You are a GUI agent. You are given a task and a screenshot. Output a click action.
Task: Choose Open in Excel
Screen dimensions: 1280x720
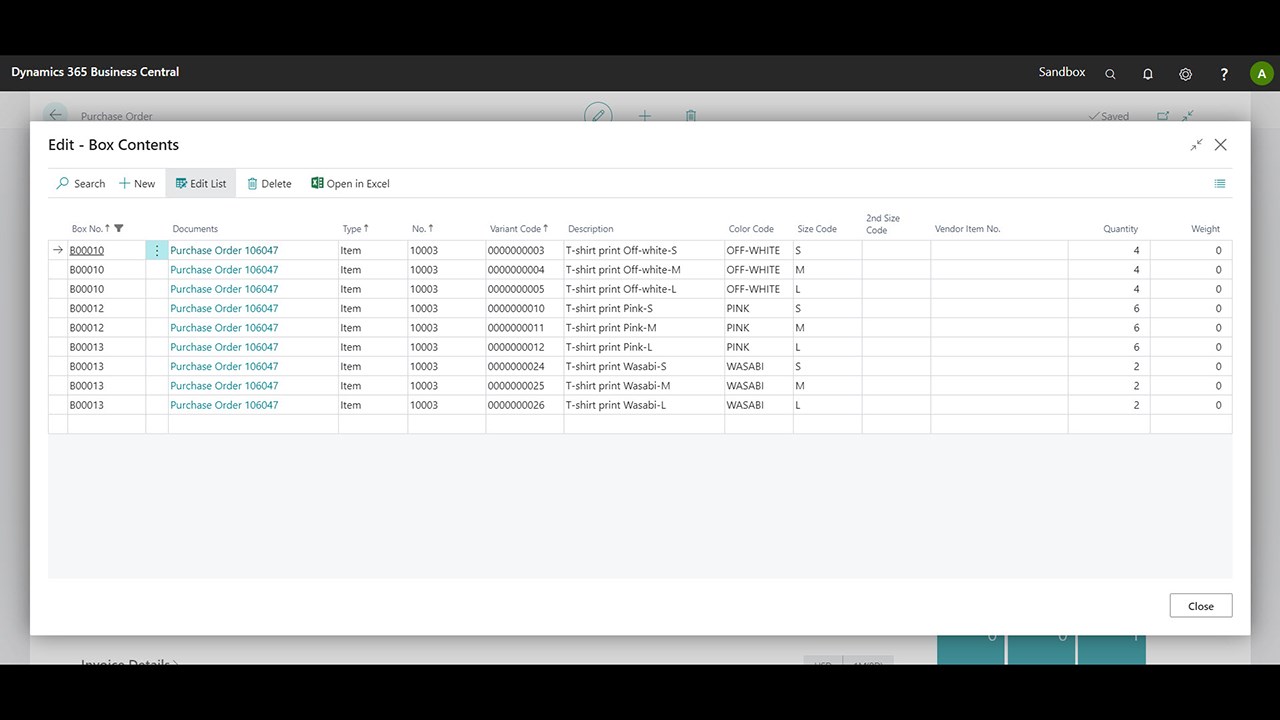(x=350, y=184)
